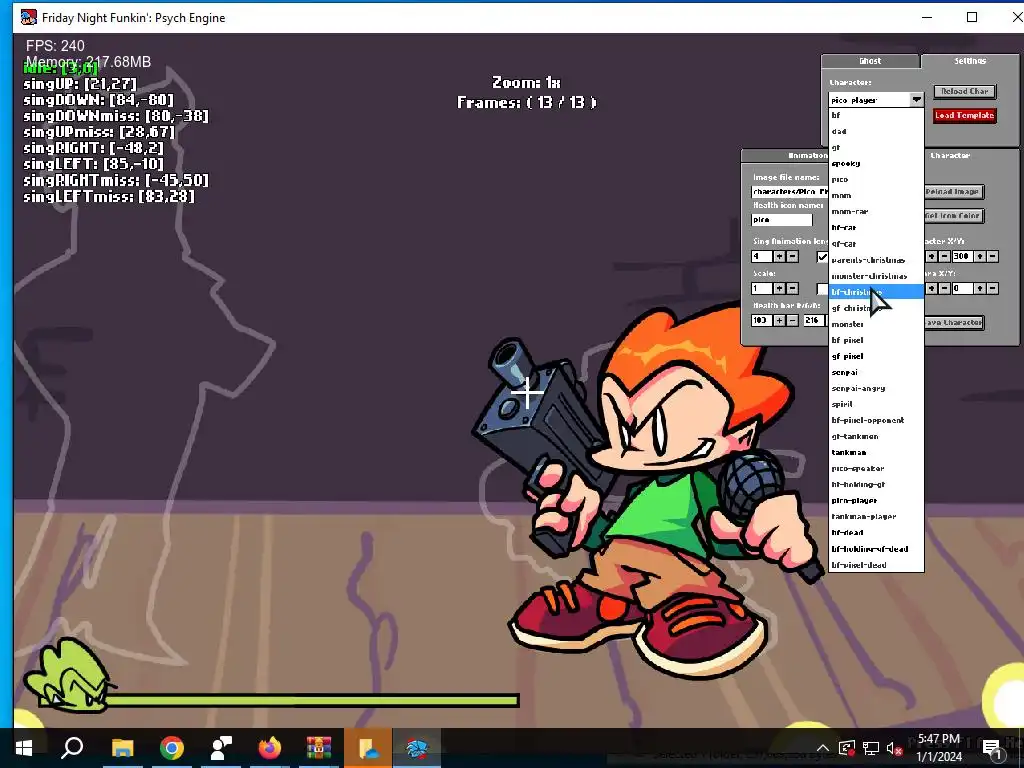The width and height of the screenshot is (1024, 768).
Task: Select 'bf-dead' from character list
Action: (x=876, y=532)
